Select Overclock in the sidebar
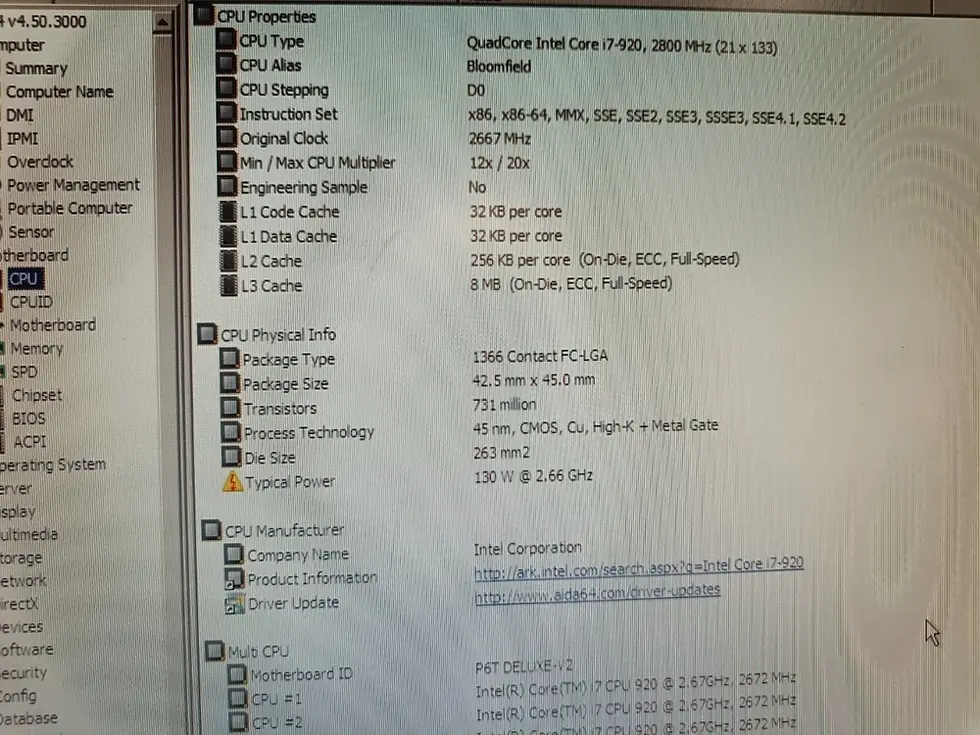The width and height of the screenshot is (980, 735). click(39, 161)
